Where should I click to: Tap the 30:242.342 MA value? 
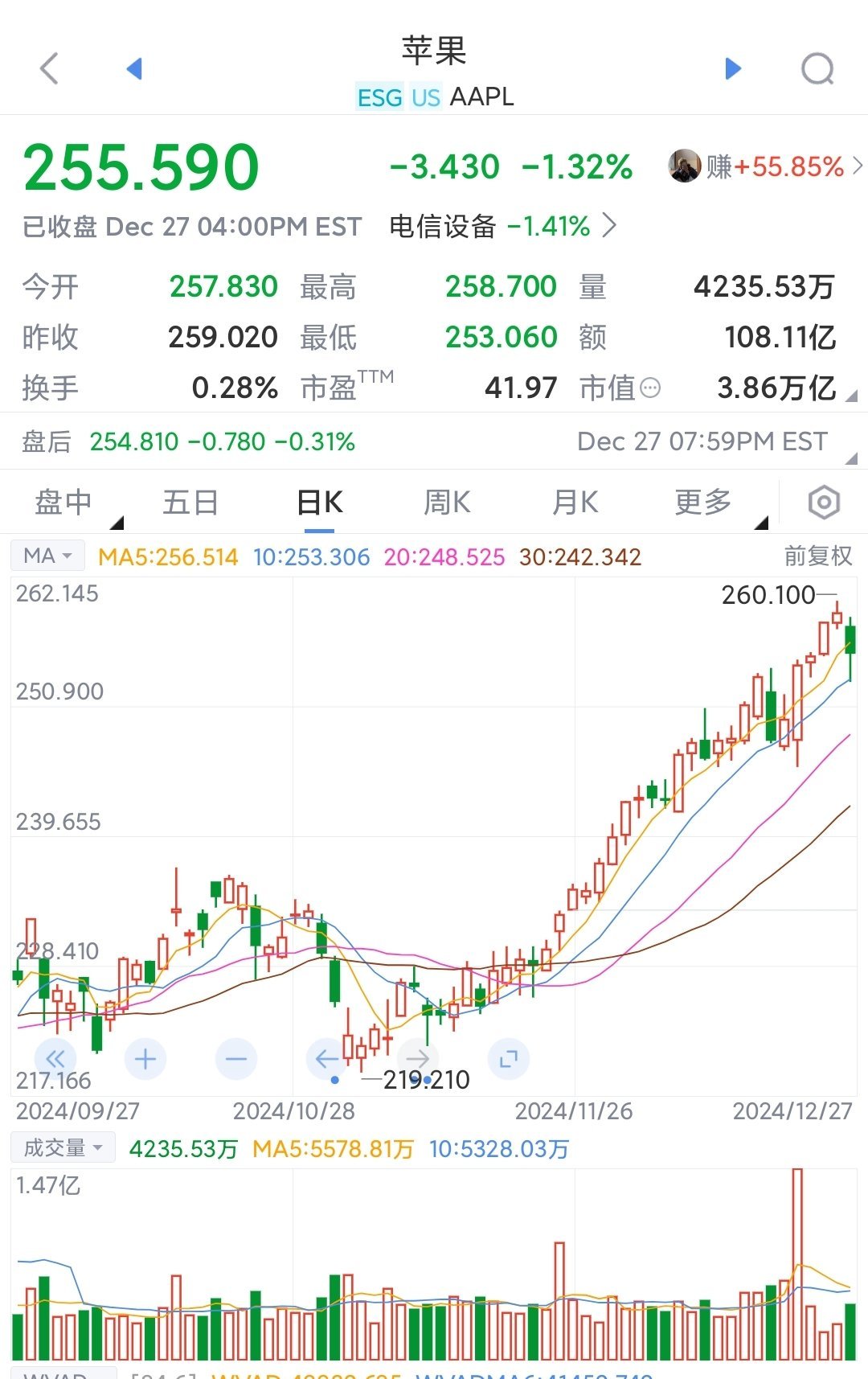click(580, 556)
